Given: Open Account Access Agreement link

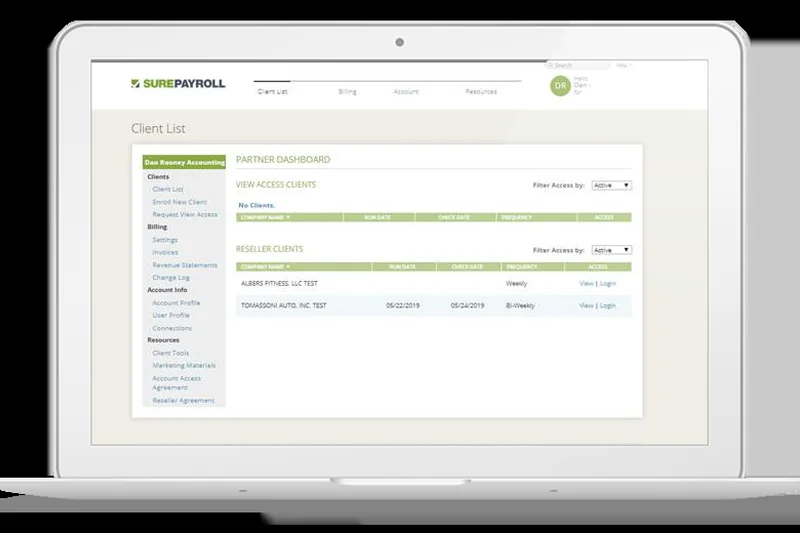Looking at the screenshot, I should (x=177, y=383).
